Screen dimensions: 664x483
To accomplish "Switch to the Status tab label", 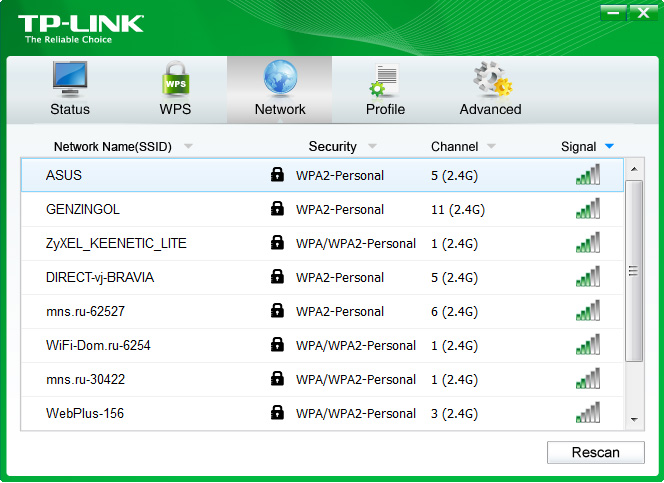I will [x=70, y=109].
